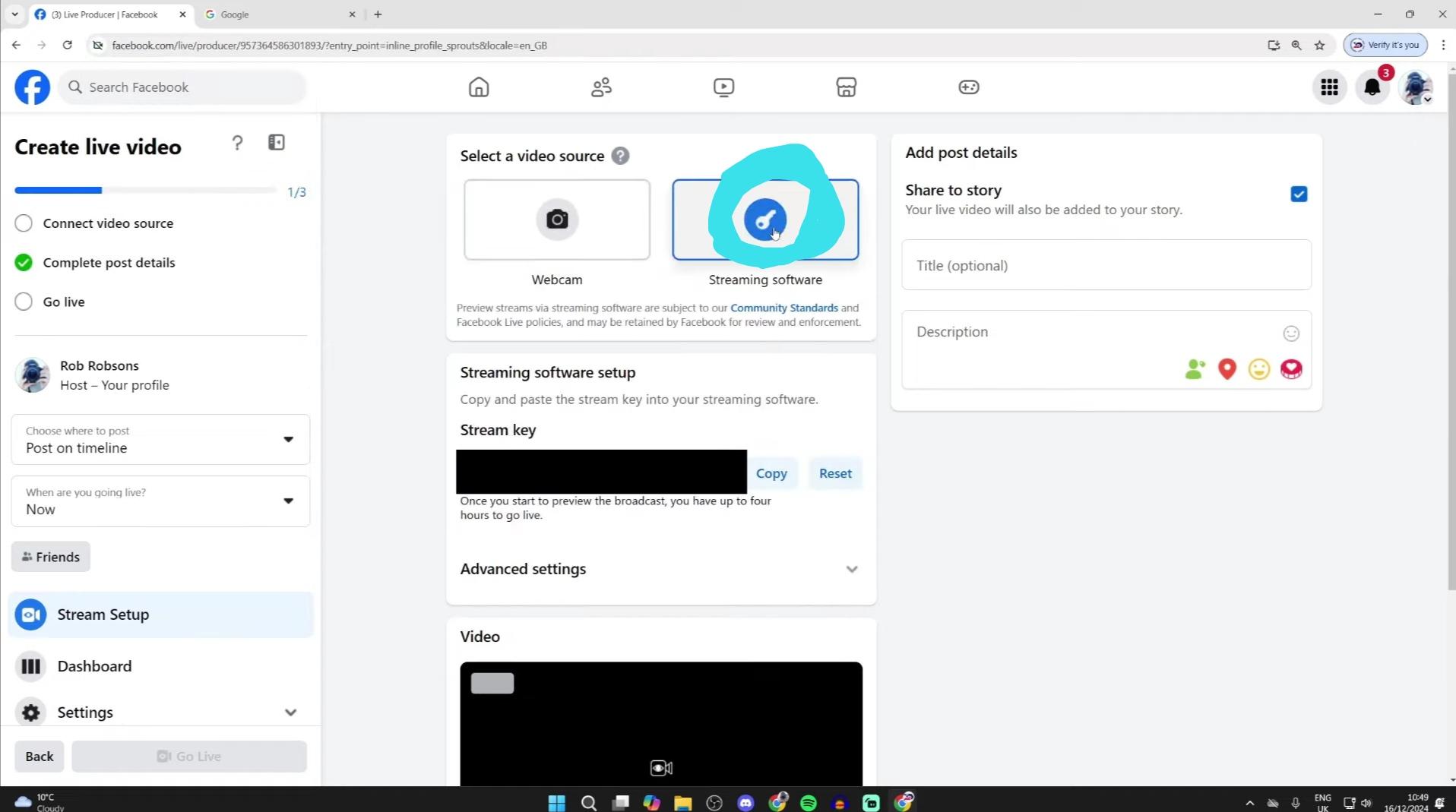Switch to the Google browser tab
Image resolution: width=1456 pixels, height=812 pixels.
(278, 14)
